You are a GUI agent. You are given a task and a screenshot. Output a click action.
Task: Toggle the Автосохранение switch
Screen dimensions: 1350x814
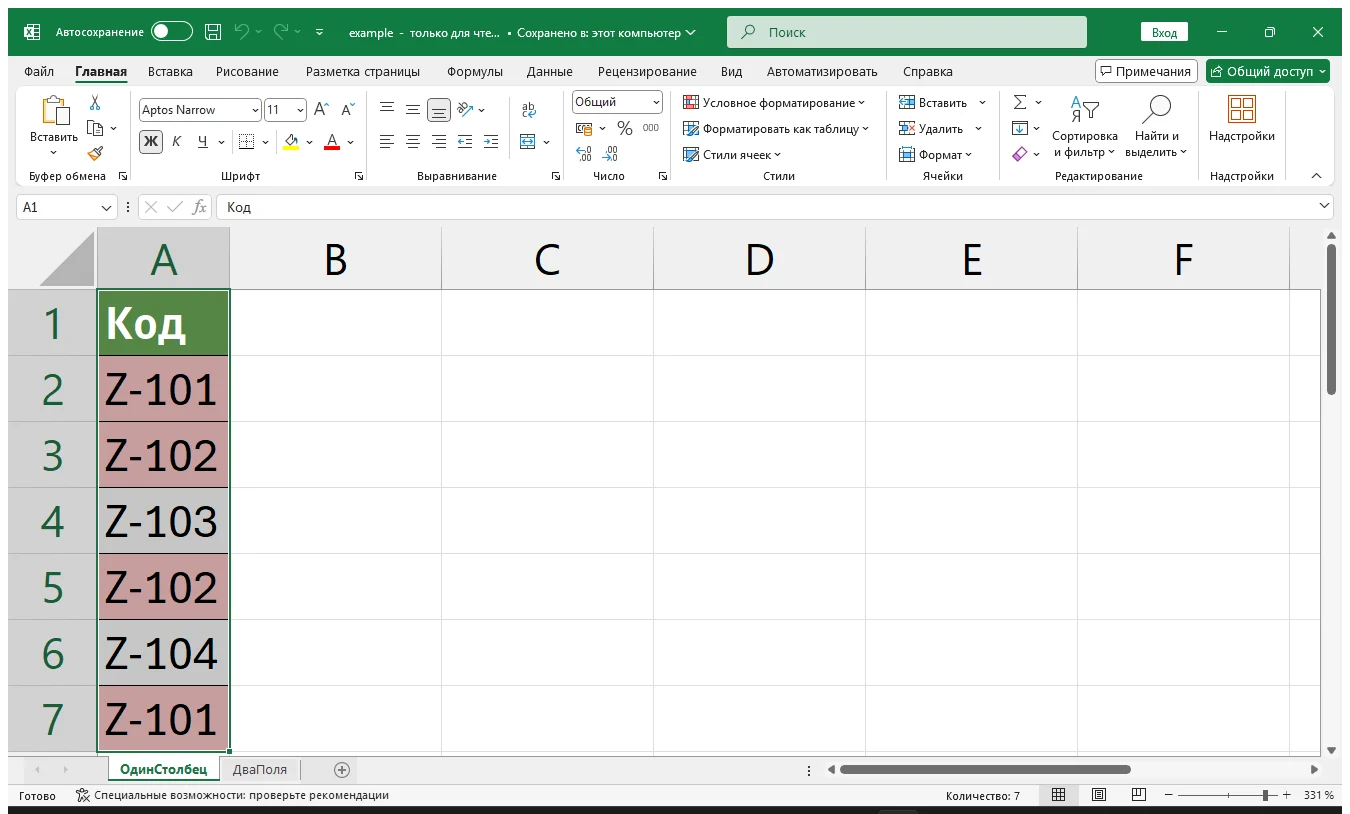point(172,32)
